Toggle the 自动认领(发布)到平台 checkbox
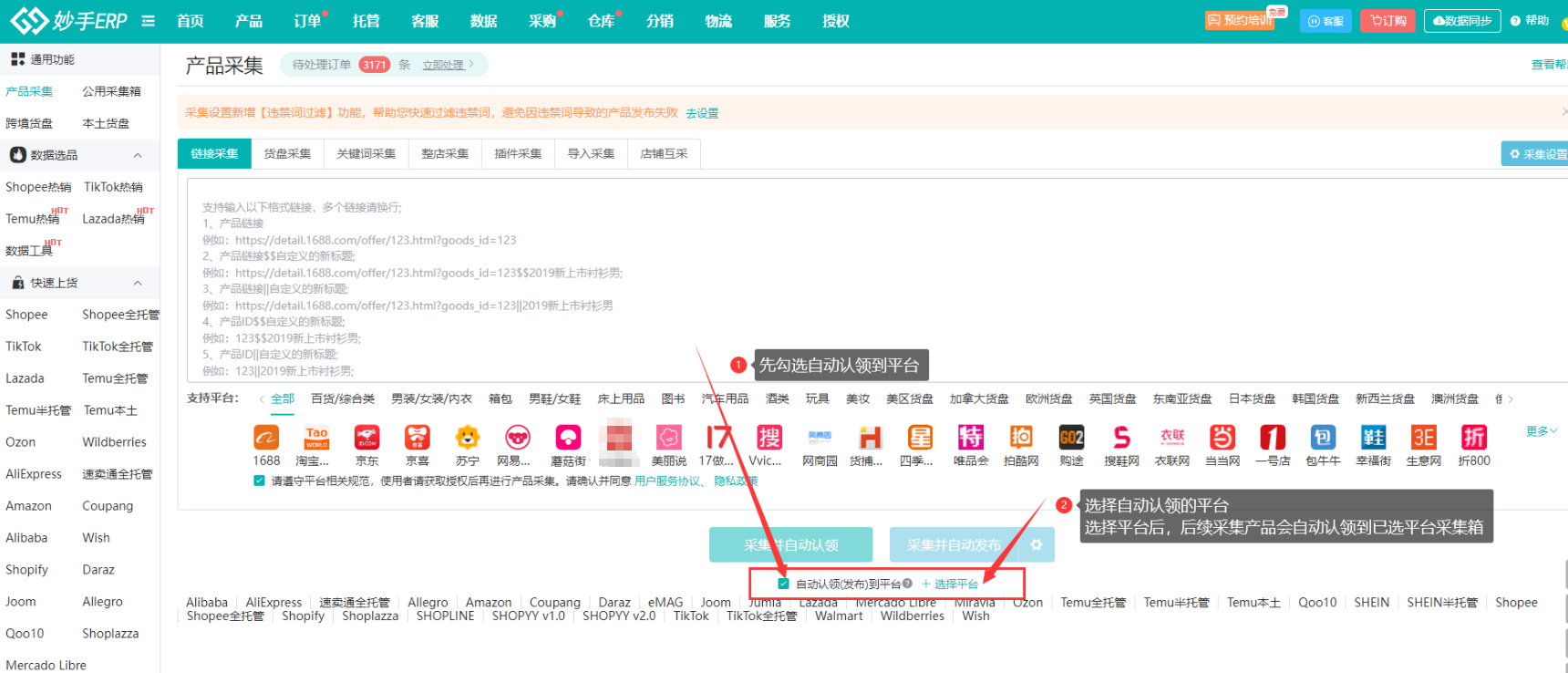Screen dimensions: 1568x673 tap(783, 584)
